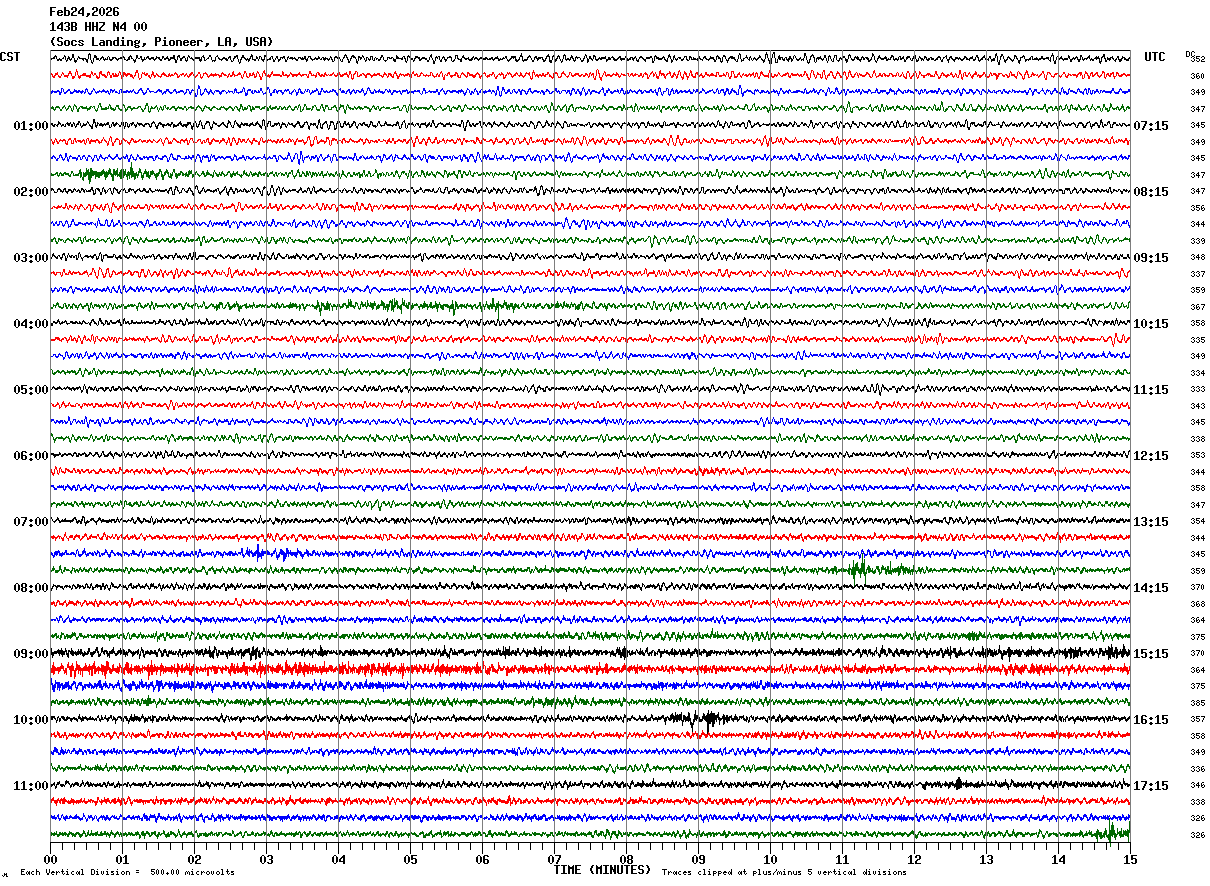Select the 08:00 CST time label
Viewport: 1210px width, 886px height.
pyautogui.click(x=31, y=588)
